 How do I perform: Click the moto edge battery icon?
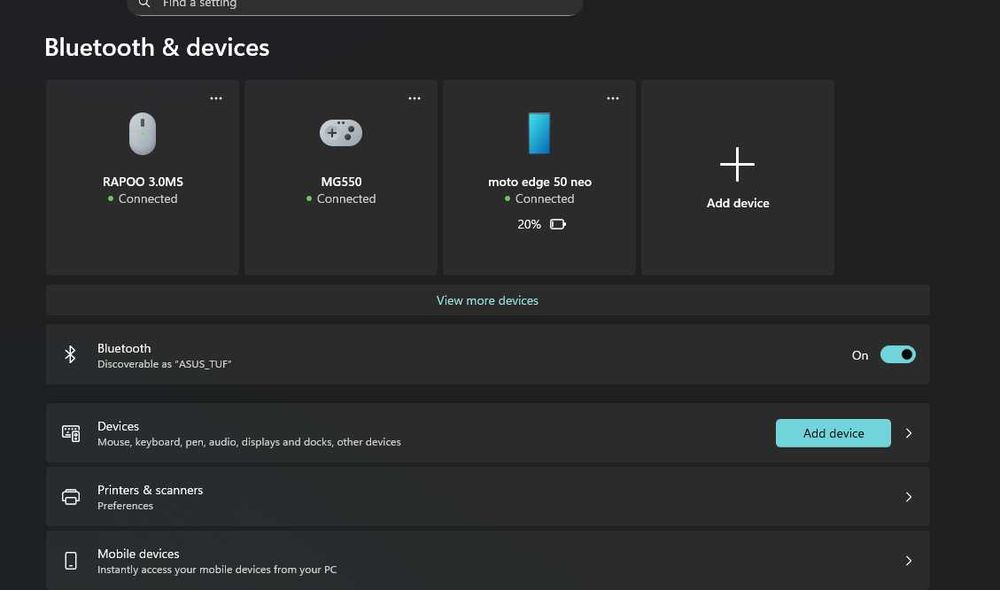pos(558,224)
